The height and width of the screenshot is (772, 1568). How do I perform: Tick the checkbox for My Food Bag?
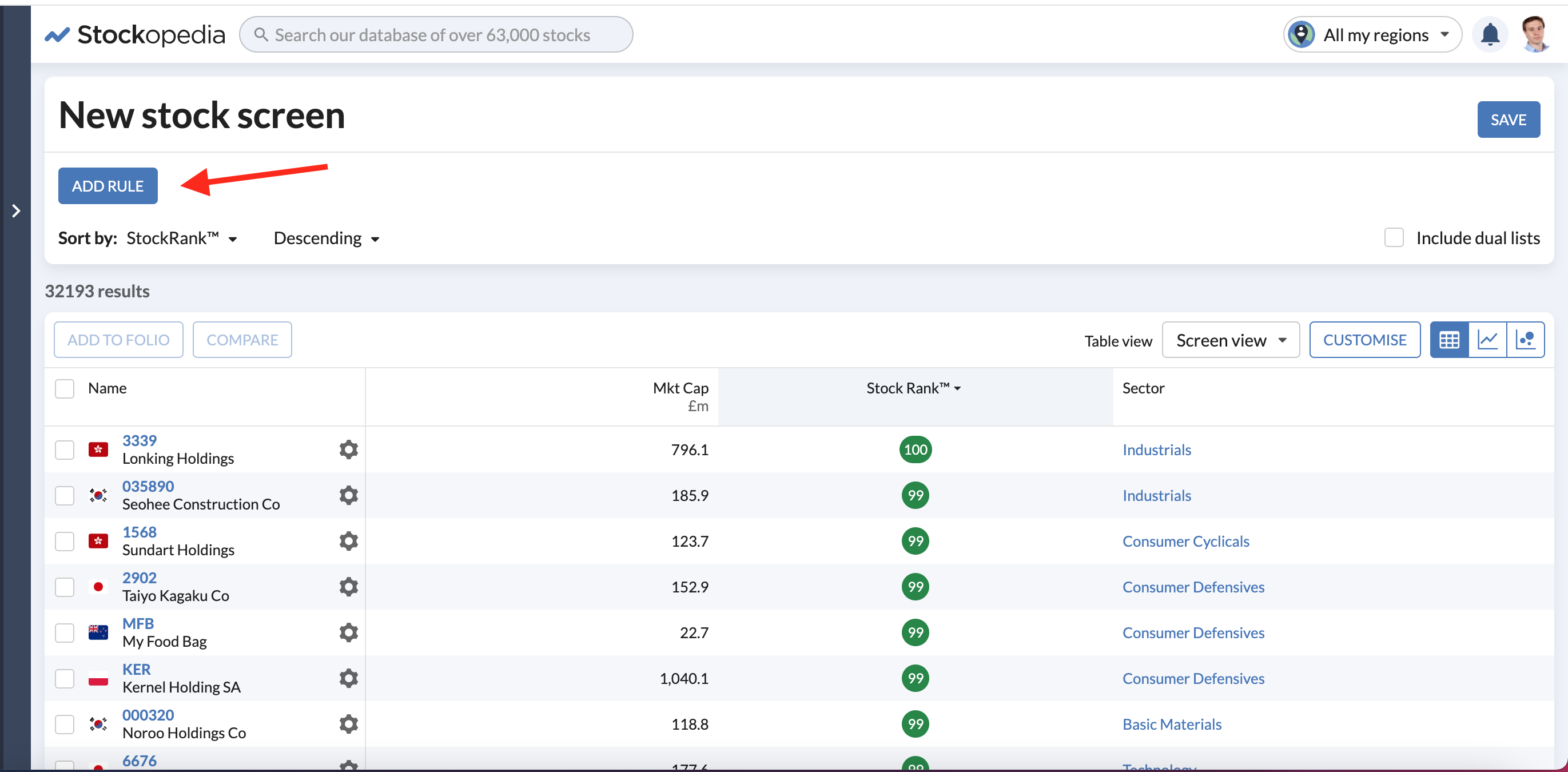click(65, 632)
